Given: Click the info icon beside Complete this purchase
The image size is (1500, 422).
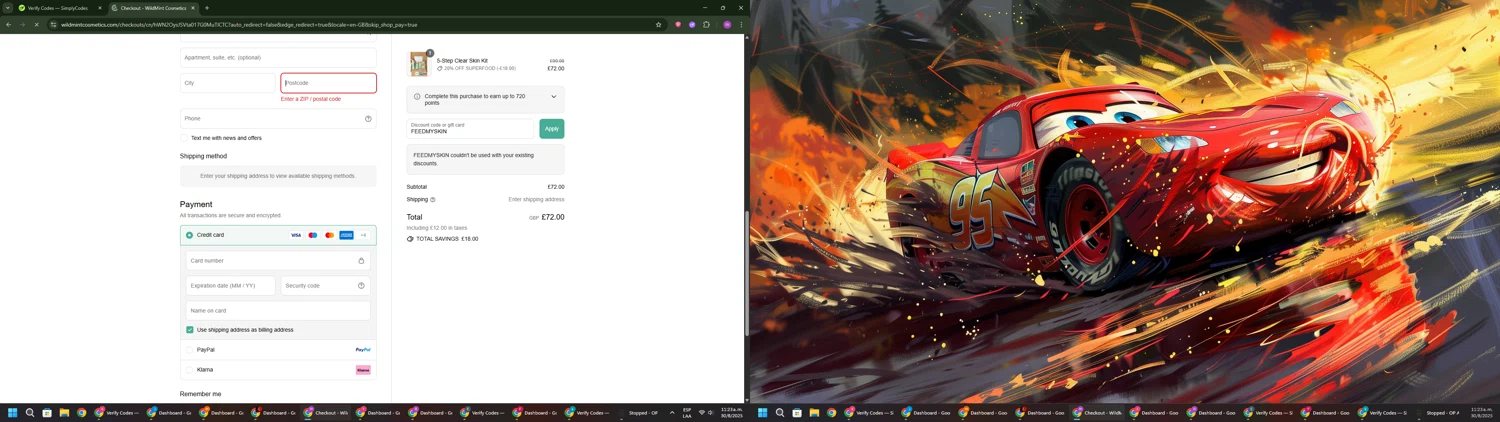Looking at the screenshot, I should click(x=417, y=97).
